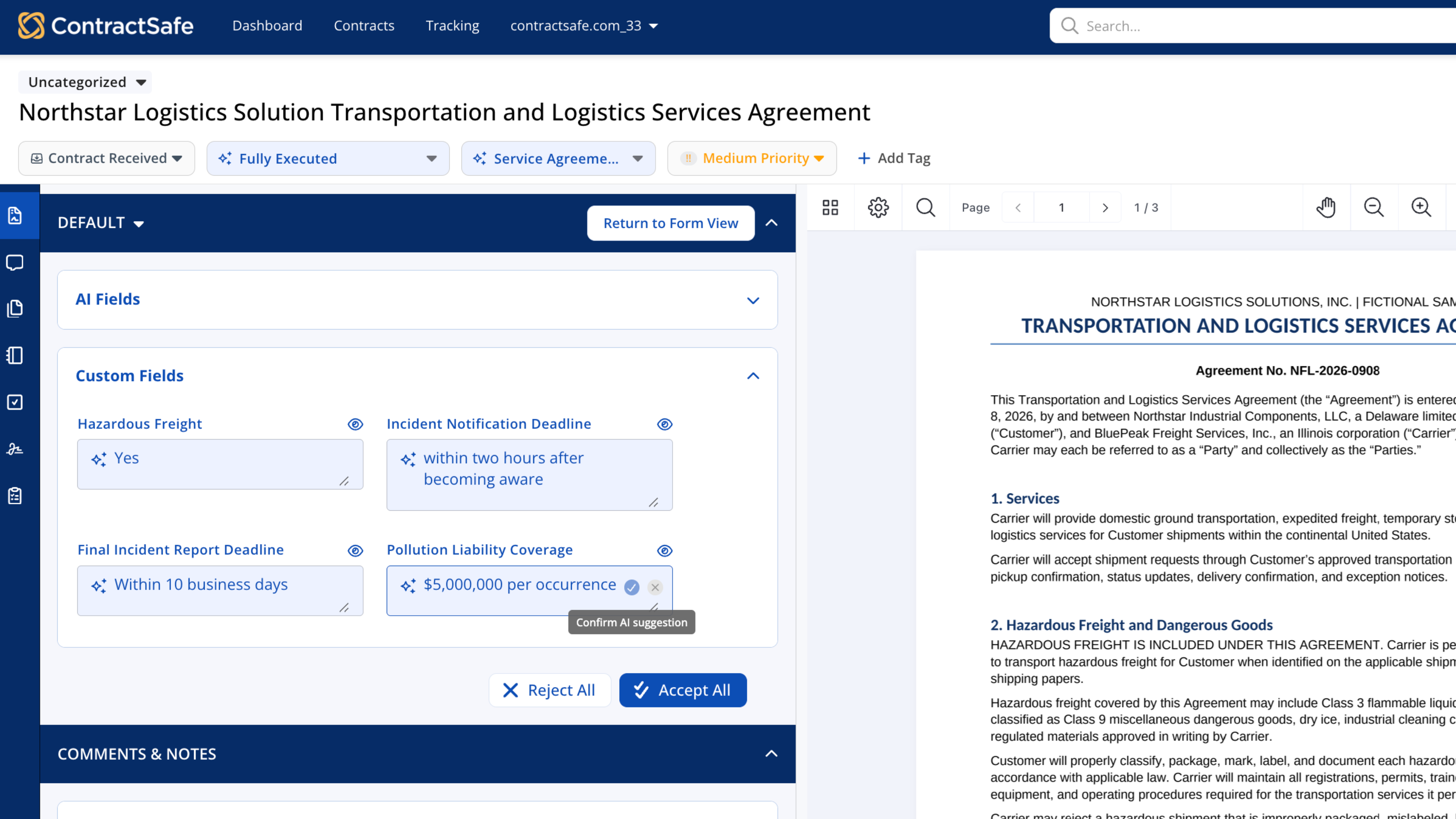Click the Reject All button
The height and width of the screenshot is (819, 1456).
[x=549, y=690]
